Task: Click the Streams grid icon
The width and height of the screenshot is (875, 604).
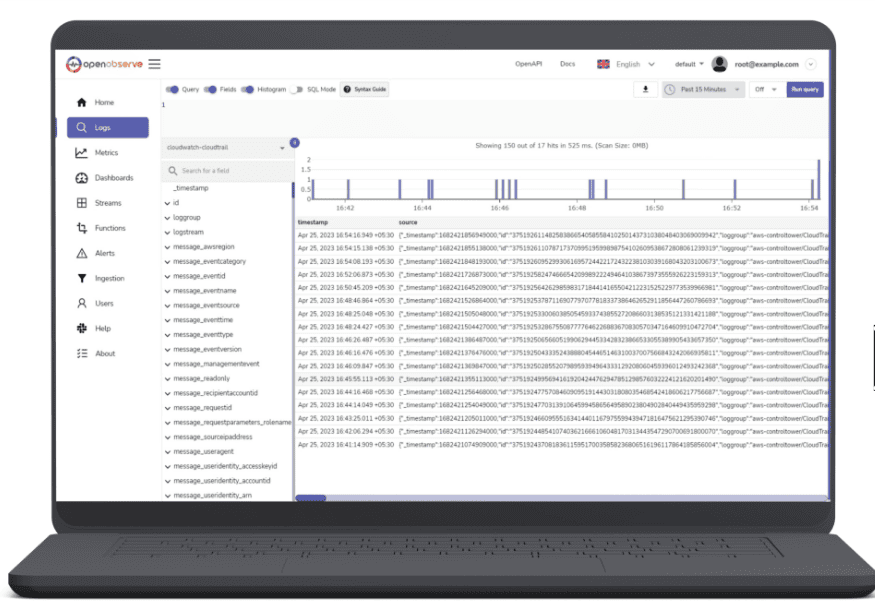Action: pyautogui.click(x=81, y=203)
